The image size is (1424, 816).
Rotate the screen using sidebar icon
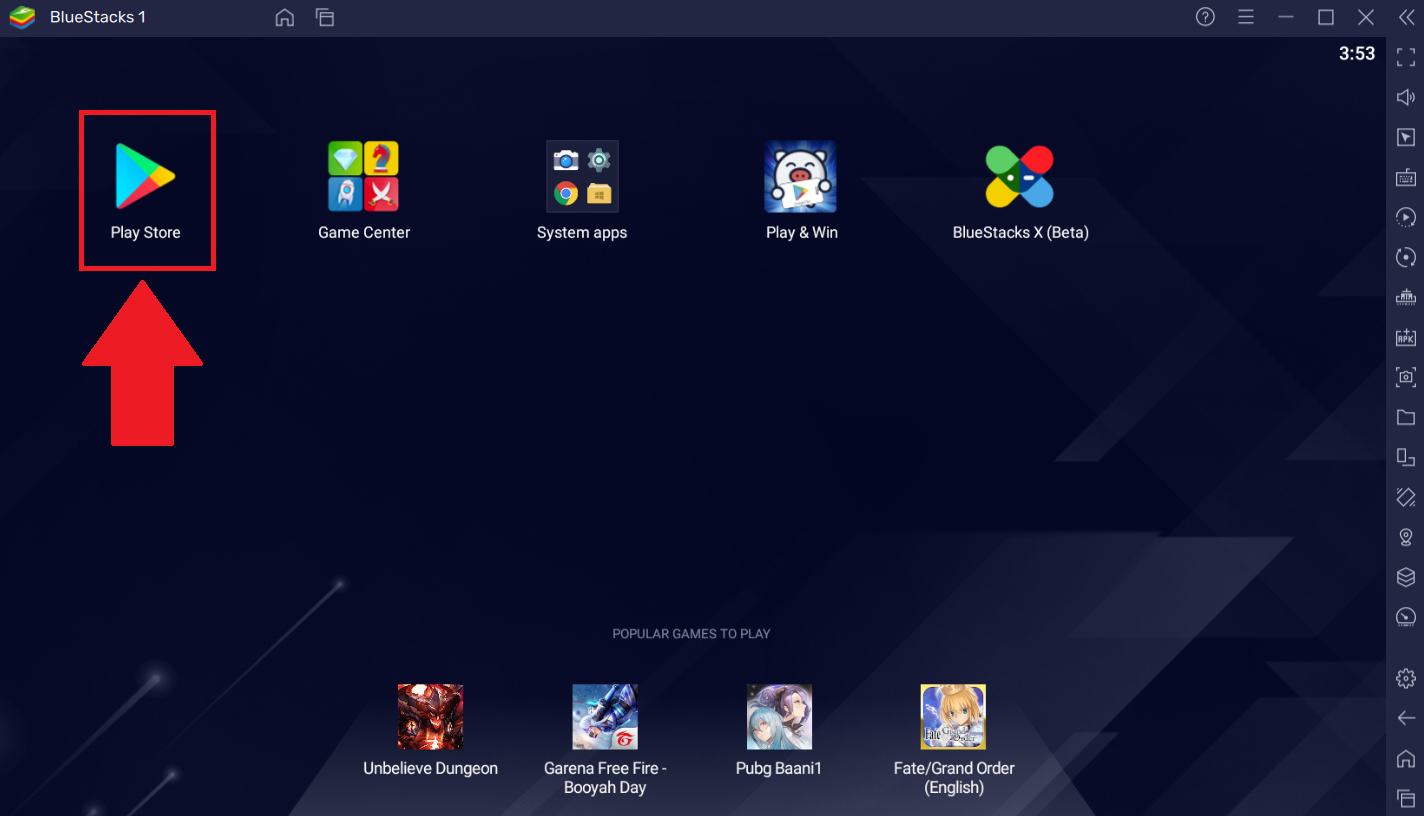click(1406, 497)
